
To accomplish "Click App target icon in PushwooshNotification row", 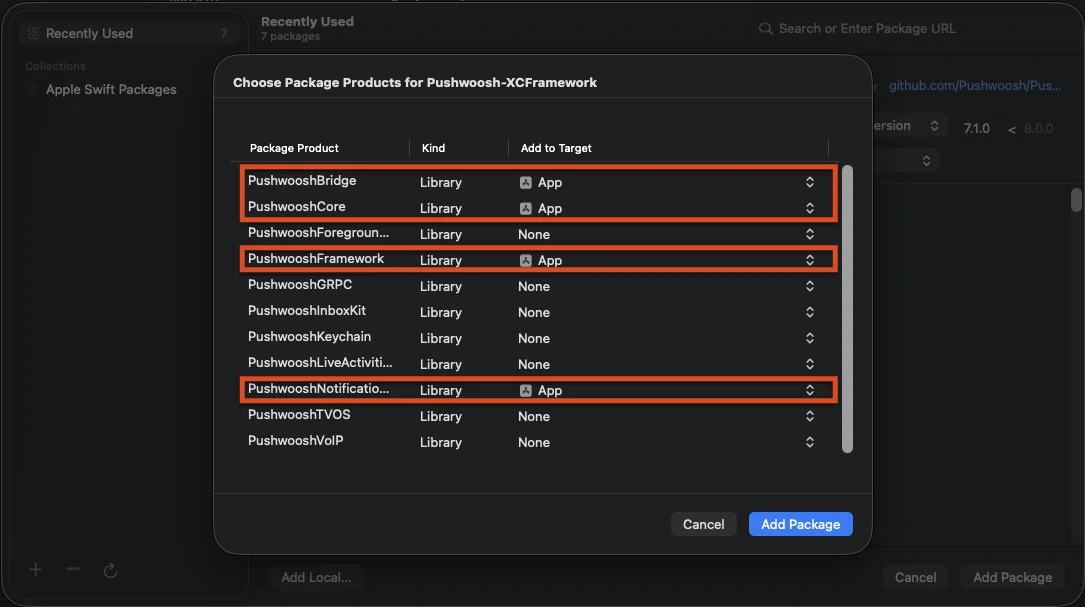I will [526, 390].
